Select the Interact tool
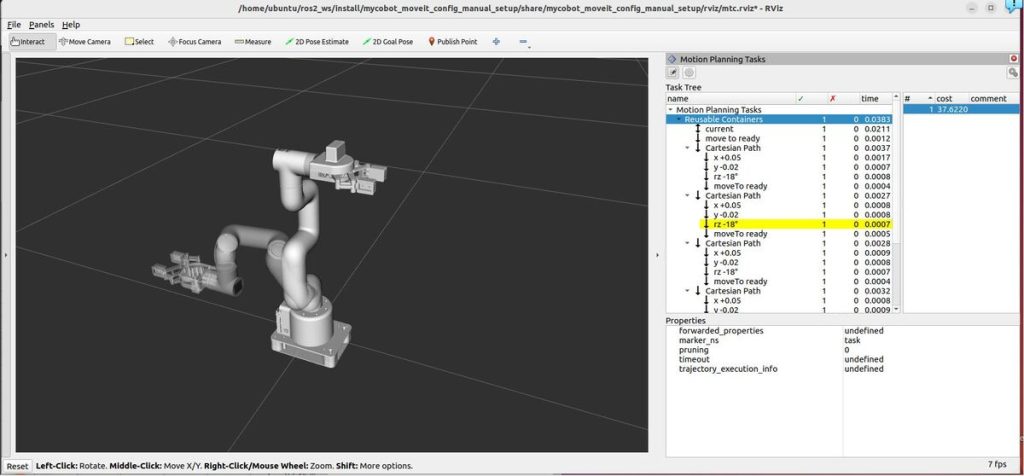 [x=27, y=41]
